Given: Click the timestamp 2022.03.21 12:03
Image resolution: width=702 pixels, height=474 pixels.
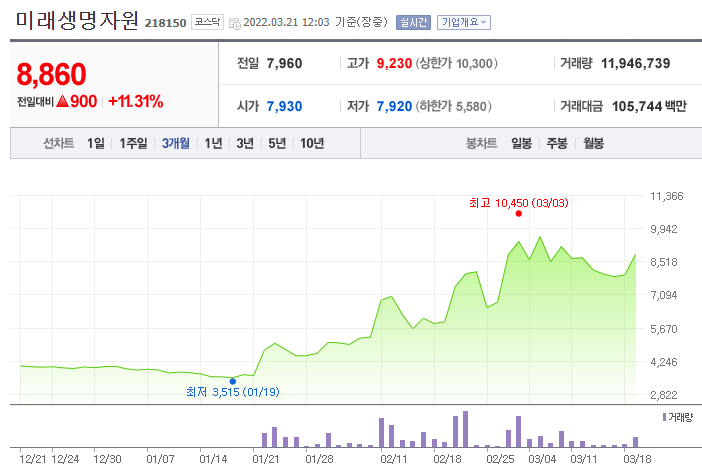Looking at the screenshot, I should tap(287, 22).
